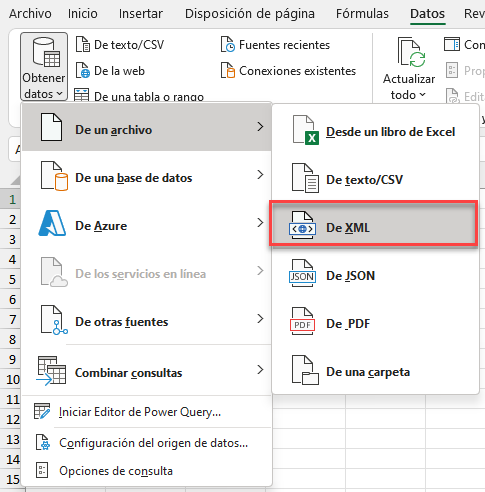The image size is (485, 492).
Task: Expand the De otras fuentes chevron
Action: 260,319
